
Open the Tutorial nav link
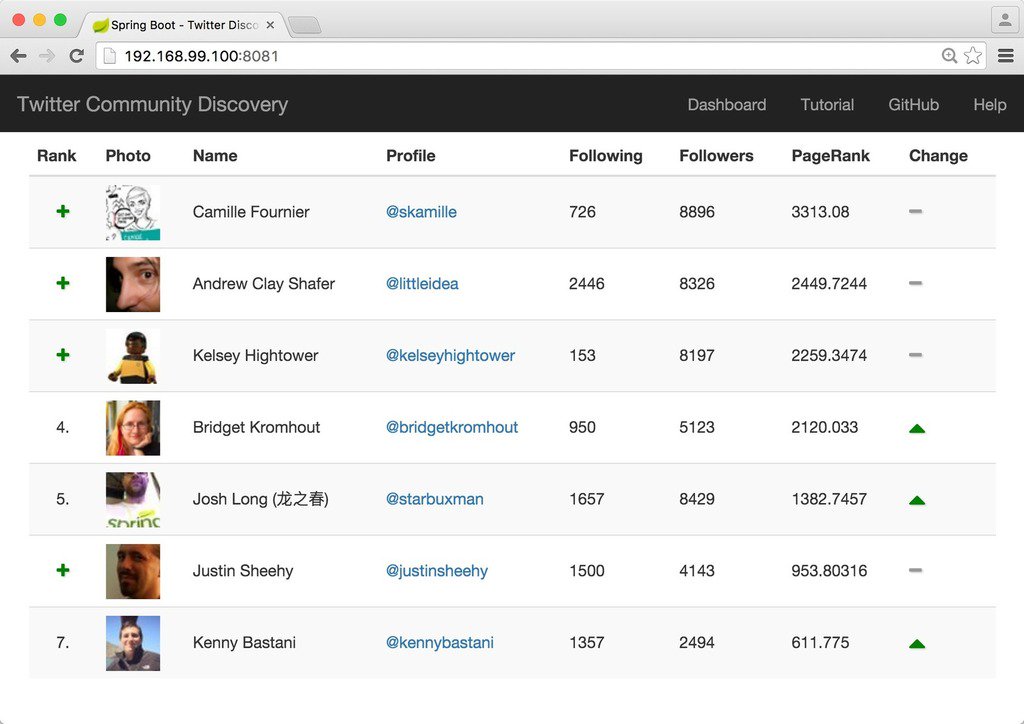[x=827, y=104]
